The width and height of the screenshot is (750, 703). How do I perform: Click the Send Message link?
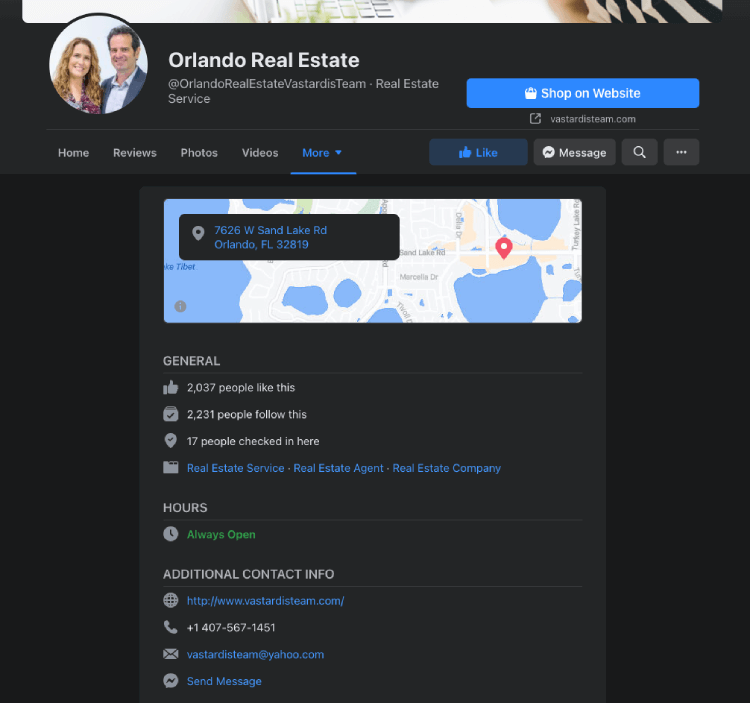[224, 681]
